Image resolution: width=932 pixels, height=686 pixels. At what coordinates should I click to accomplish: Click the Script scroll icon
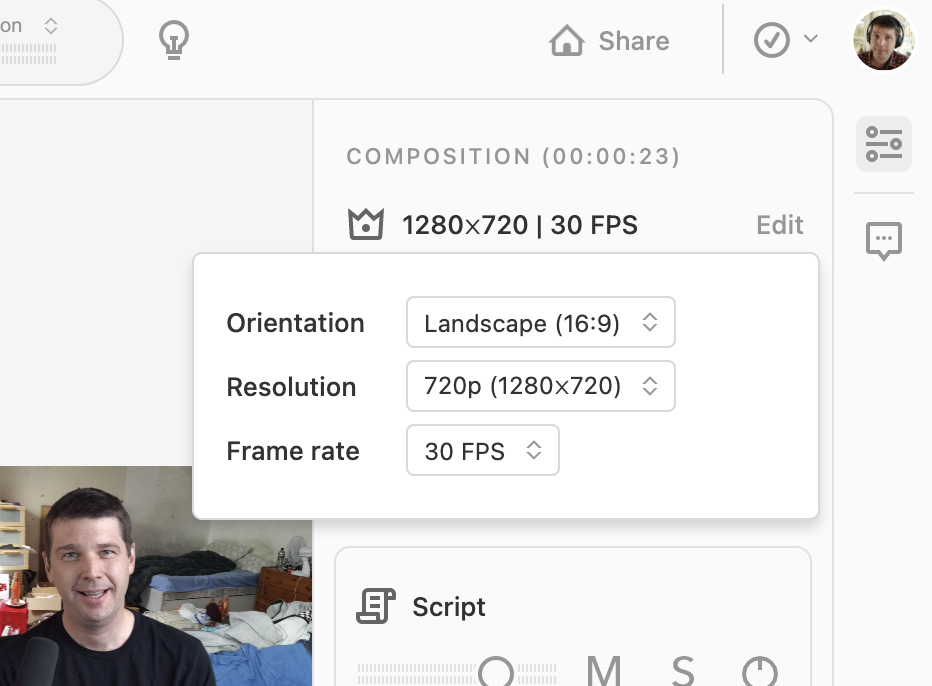coord(376,607)
